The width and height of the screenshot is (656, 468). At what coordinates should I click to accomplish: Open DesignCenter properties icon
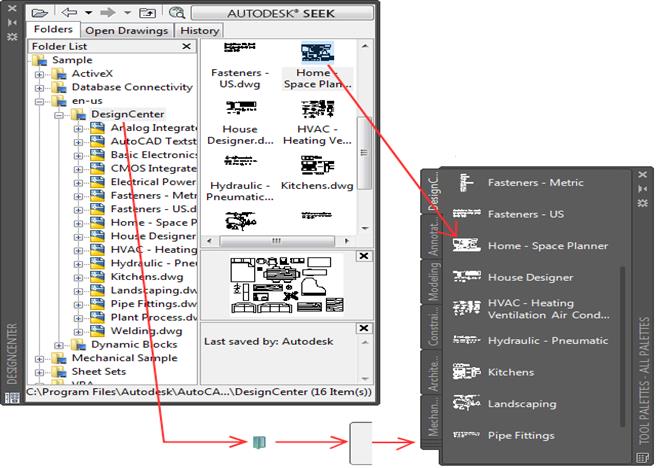point(12,36)
